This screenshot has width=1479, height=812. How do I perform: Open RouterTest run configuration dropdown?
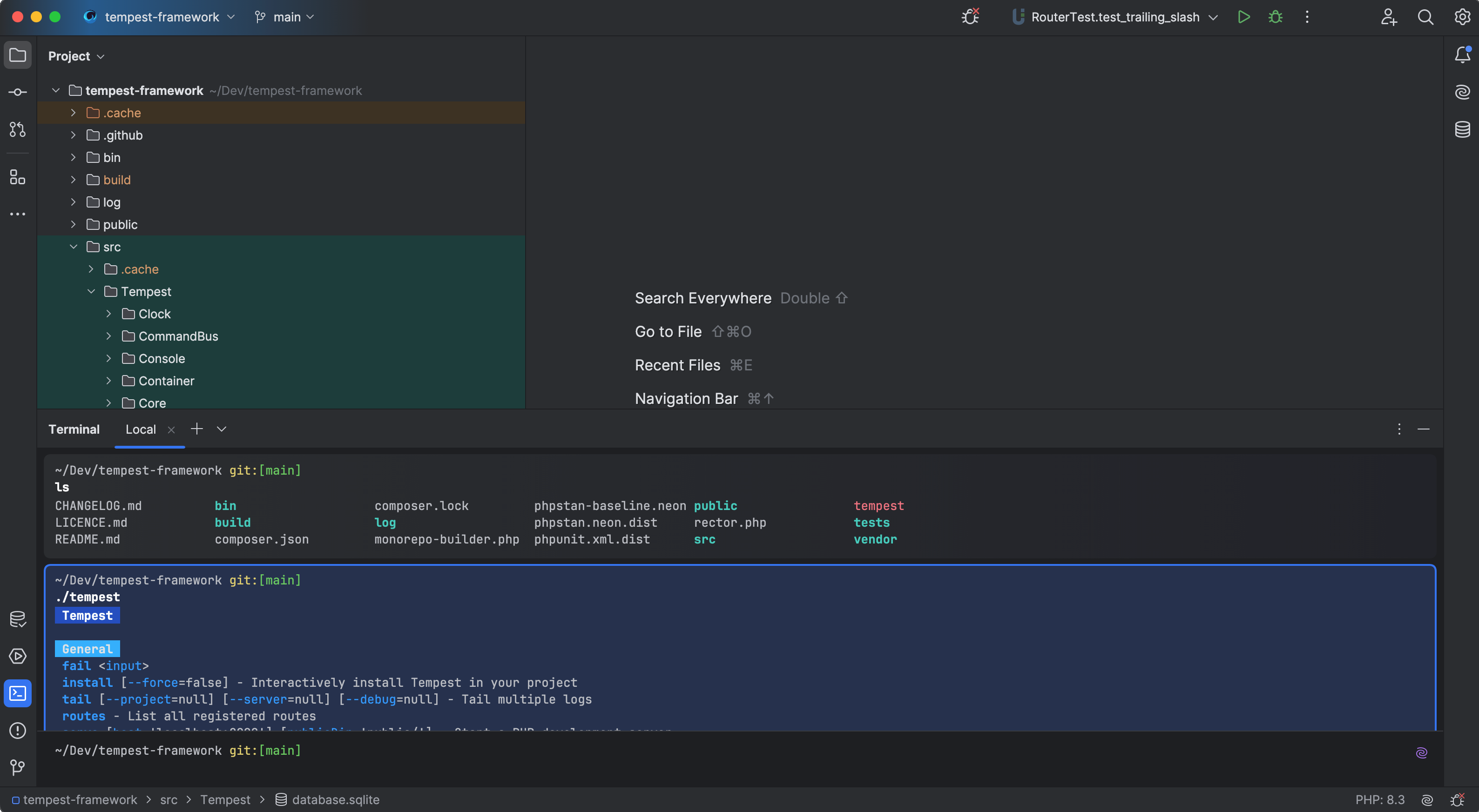click(x=1115, y=17)
